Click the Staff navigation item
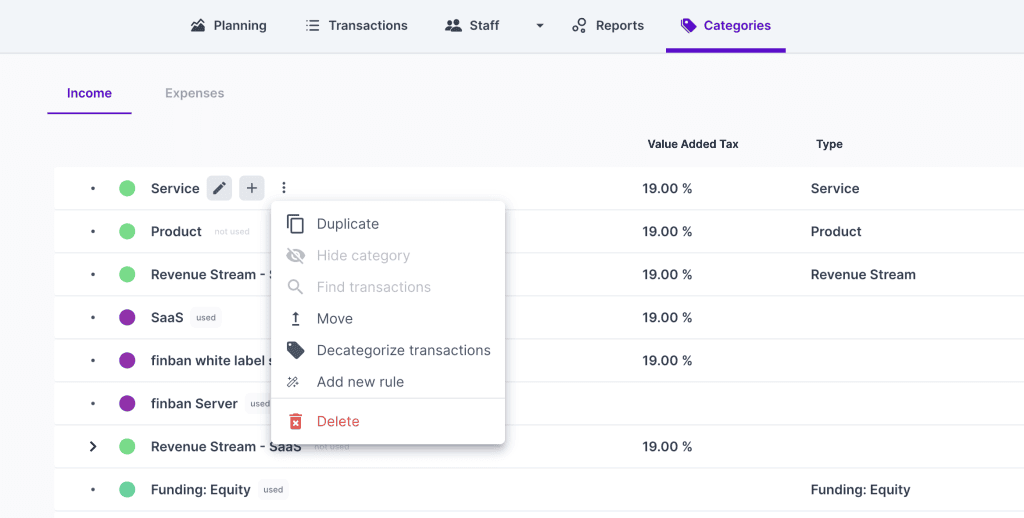 (472, 26)
